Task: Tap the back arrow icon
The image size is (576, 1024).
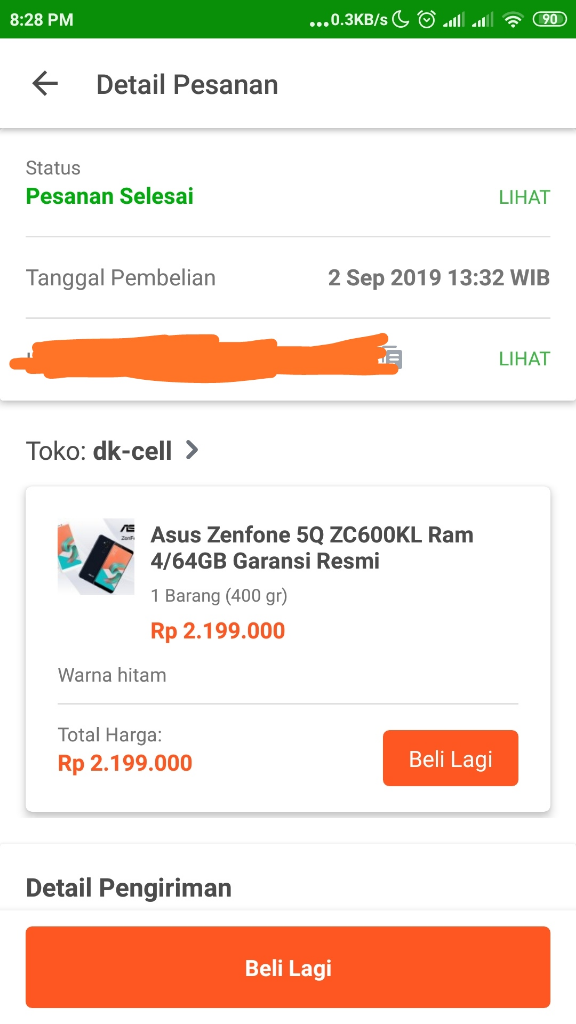Action: point(44,83)
